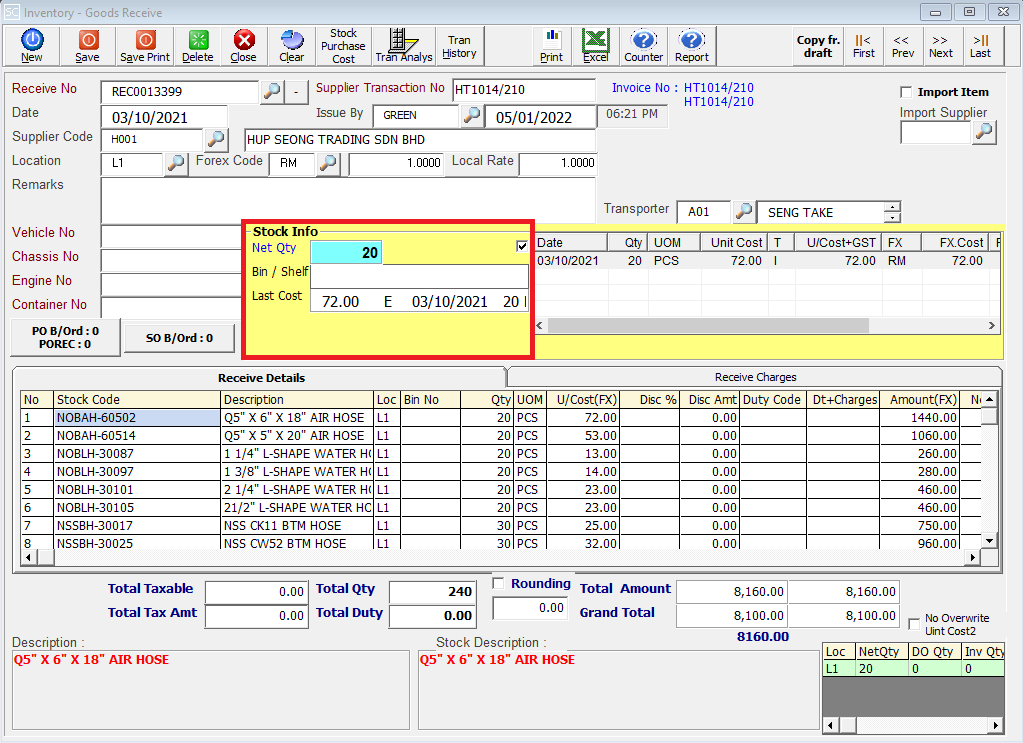Click the Copy fr. draft button

click(818, 46)
